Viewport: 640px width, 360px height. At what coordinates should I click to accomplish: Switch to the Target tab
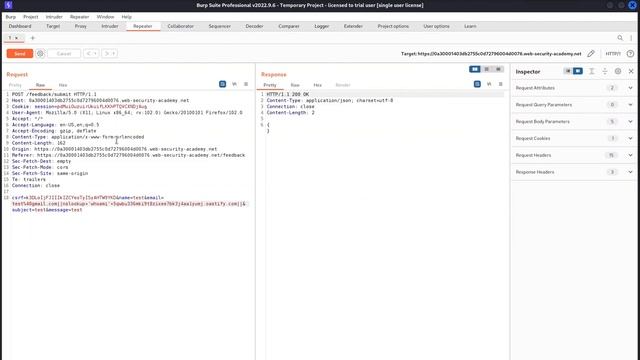point(53,26)
